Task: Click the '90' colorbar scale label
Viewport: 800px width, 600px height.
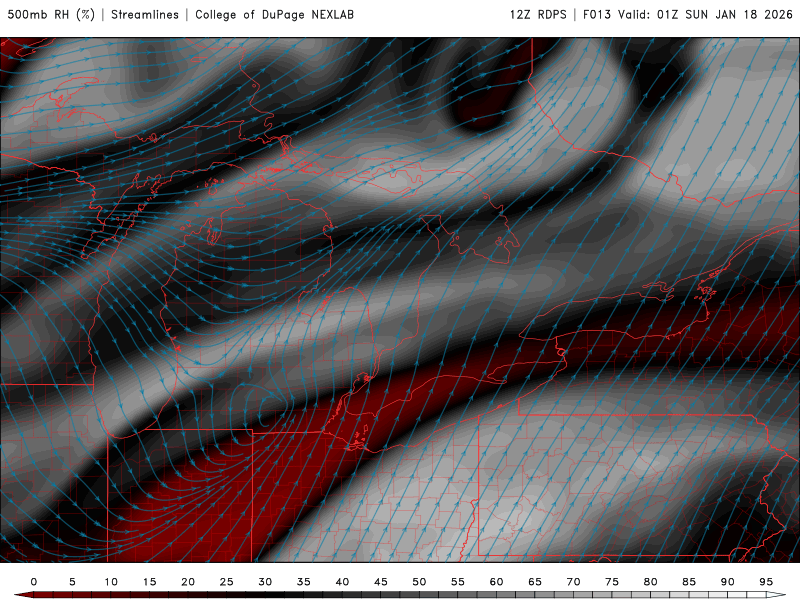Action: [728, 582]
